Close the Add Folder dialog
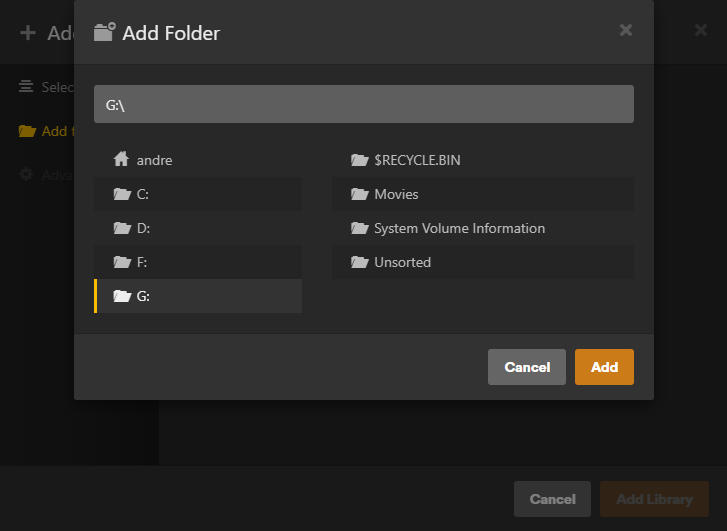Viewport: 727px width, 531px height. coord(626,30)
